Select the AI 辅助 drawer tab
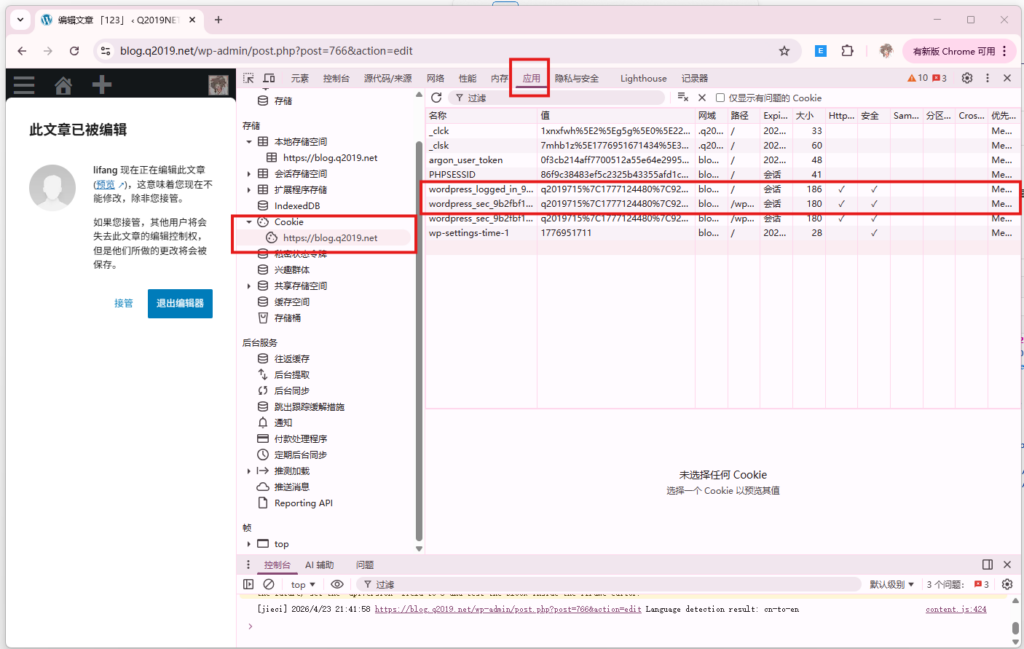Screen dimensions: 1024x649 pyautogui.click(x=319, y=565)
